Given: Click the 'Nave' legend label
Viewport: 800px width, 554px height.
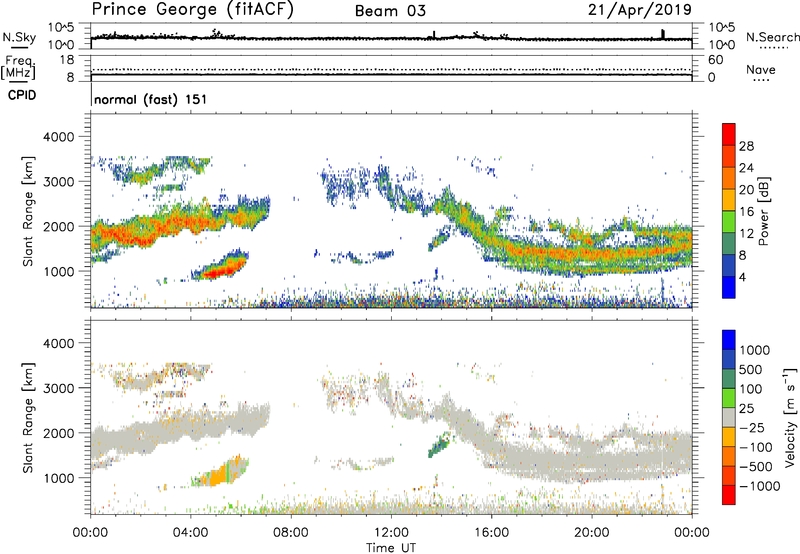Looking at the screenshot, I should click(761, 69).
